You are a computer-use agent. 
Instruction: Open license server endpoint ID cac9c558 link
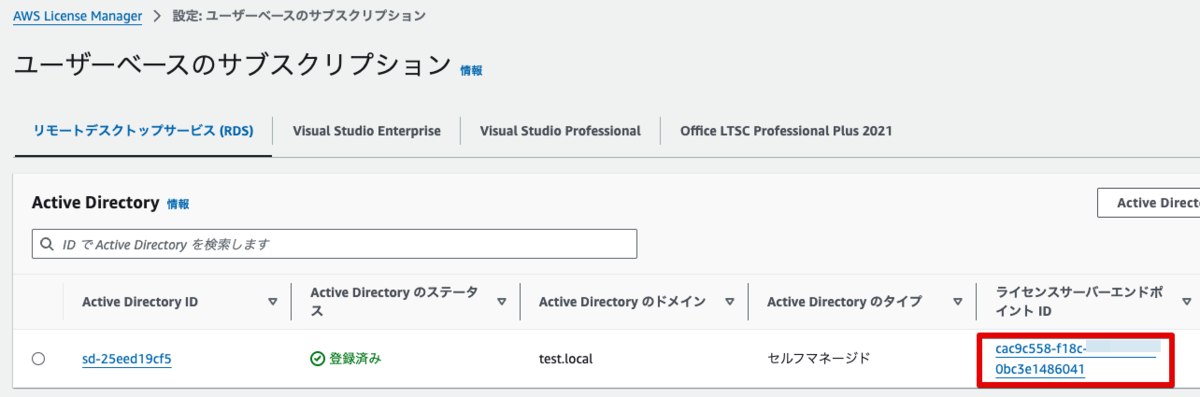pyautogui.click(x=1070, y=359)
